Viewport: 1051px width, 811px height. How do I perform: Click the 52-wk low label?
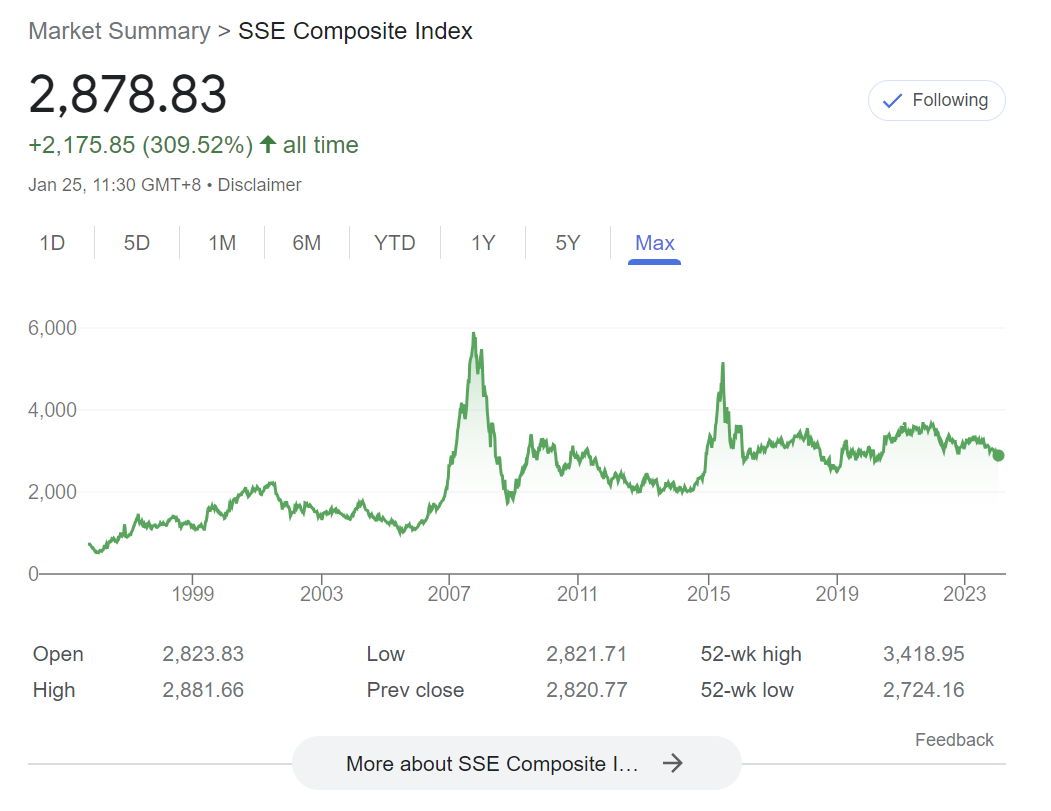pyautogui.click(x=747, y=690)
